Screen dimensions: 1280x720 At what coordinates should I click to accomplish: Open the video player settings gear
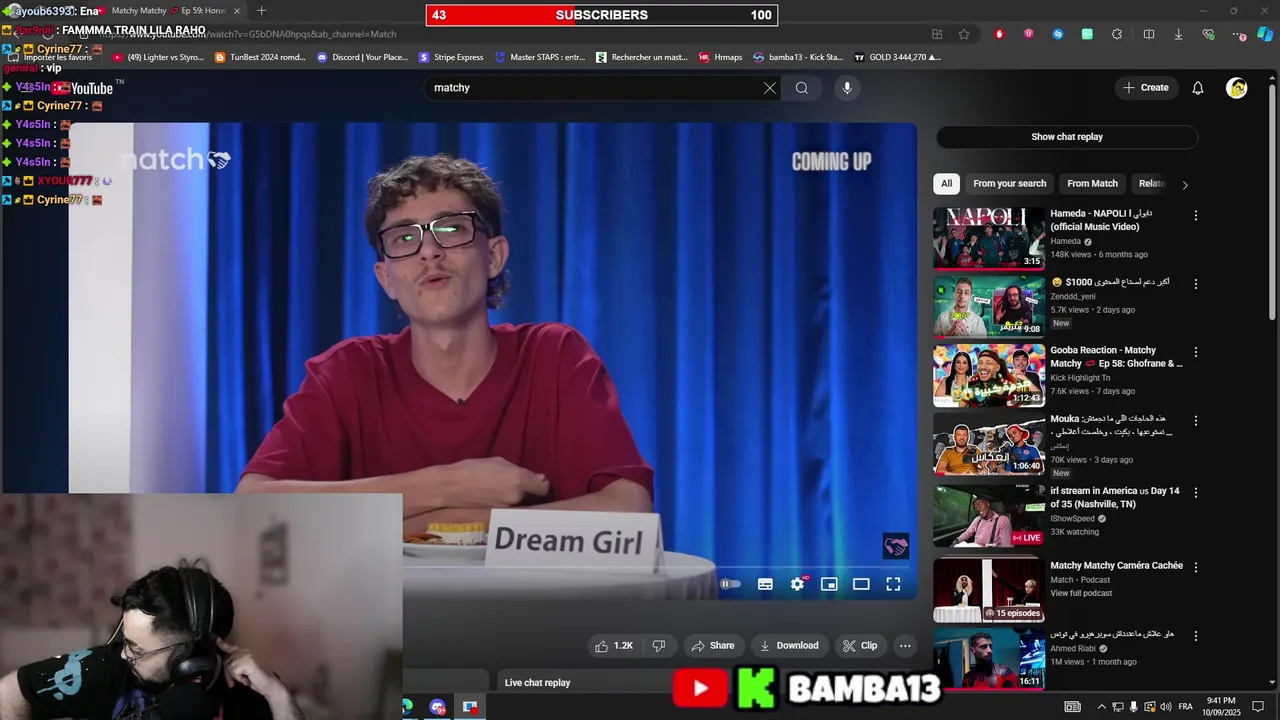[x=797, y=584]
